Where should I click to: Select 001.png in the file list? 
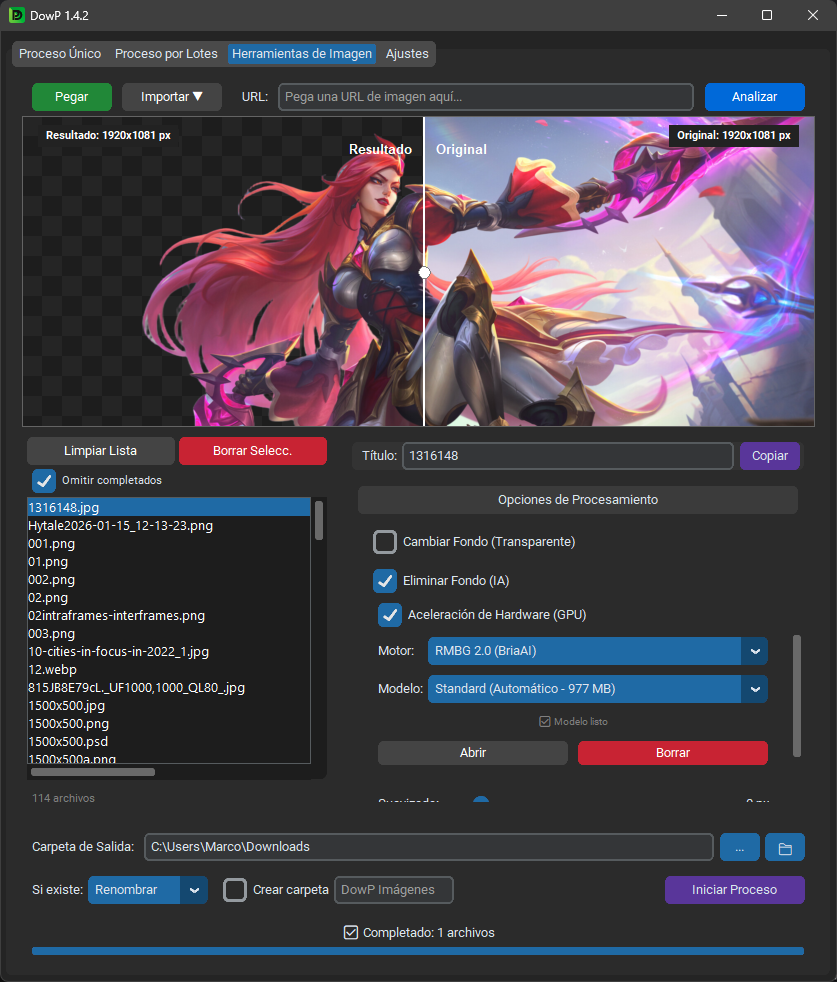(x=169, y=544)
